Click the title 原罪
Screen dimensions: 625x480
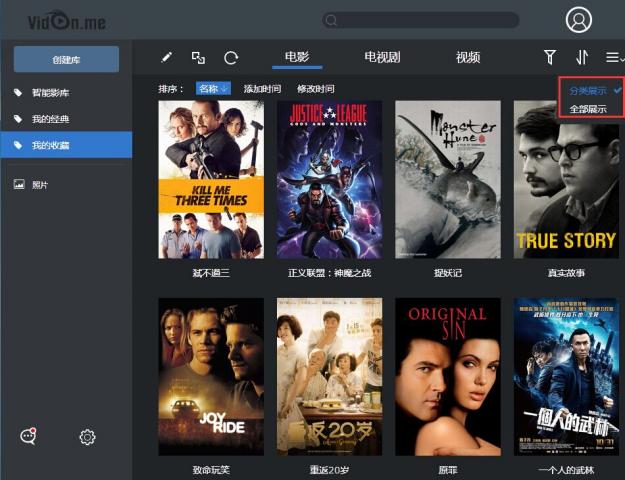point(448,470)
